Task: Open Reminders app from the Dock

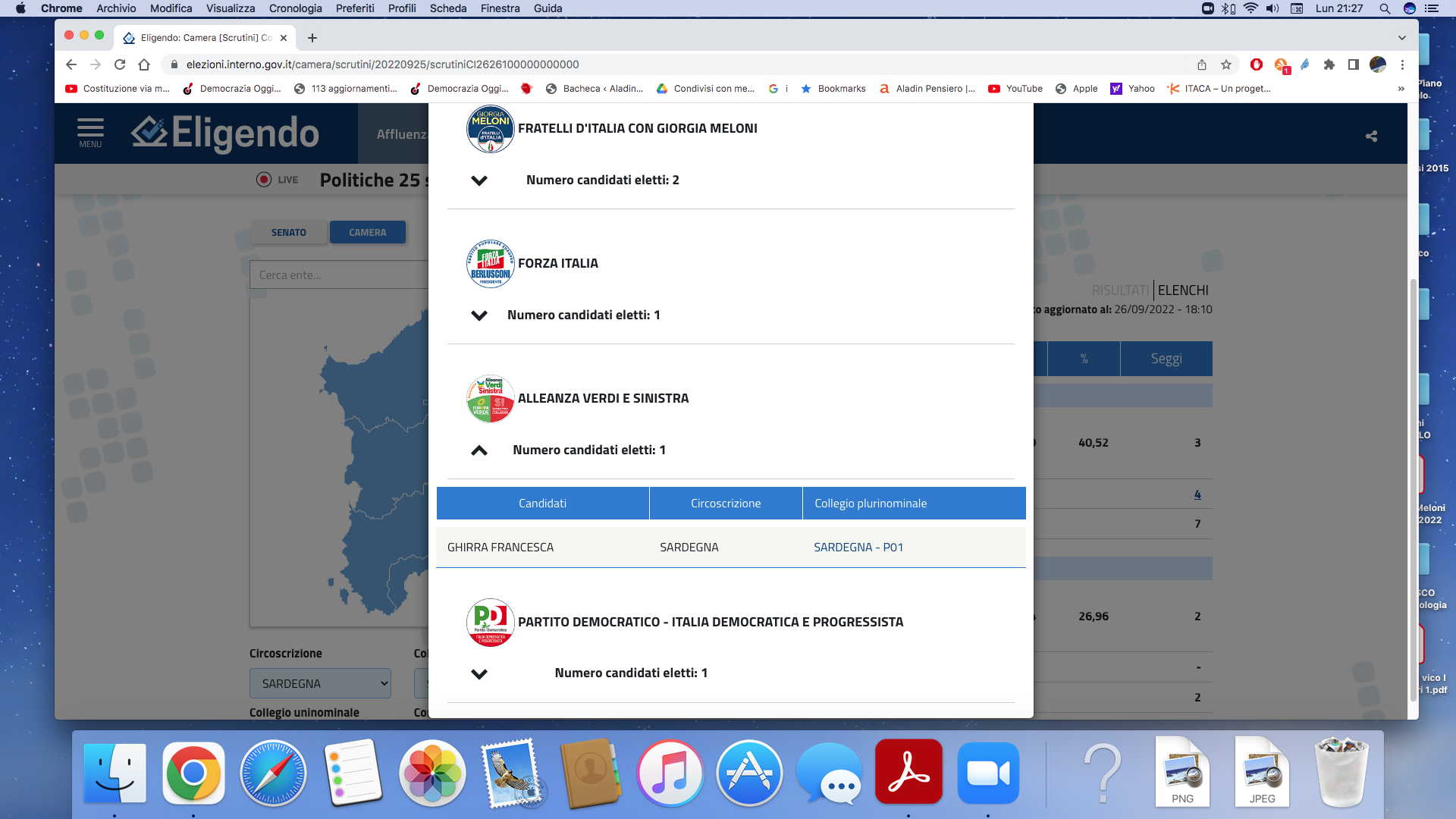Action: coord(353,773)
